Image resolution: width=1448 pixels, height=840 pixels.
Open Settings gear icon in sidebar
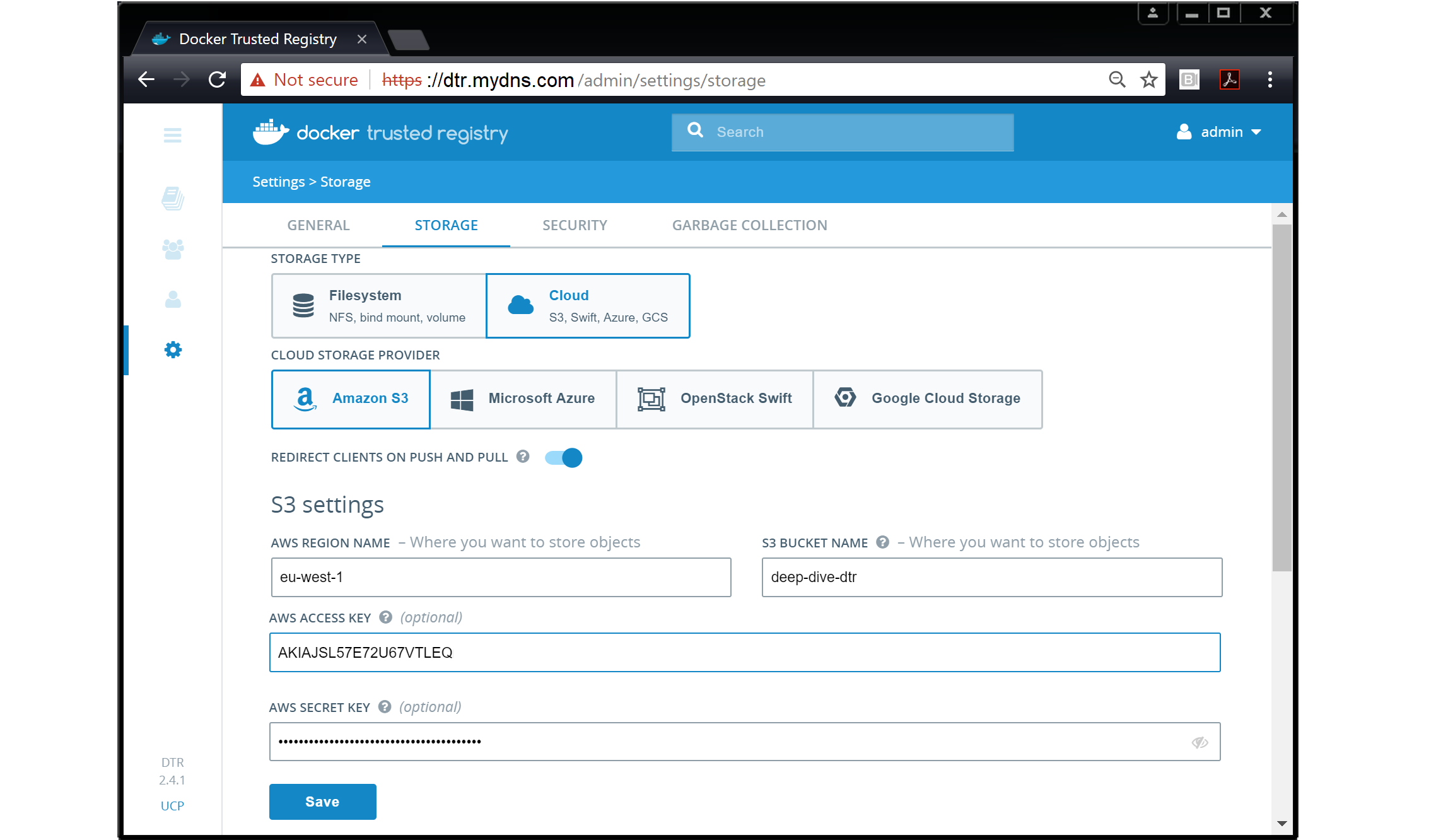173,350
